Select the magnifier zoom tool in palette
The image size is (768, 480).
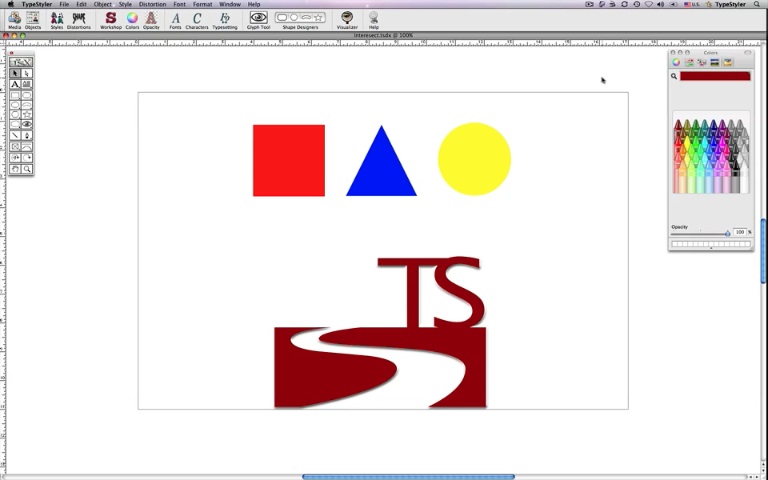(x=27, y=169)
